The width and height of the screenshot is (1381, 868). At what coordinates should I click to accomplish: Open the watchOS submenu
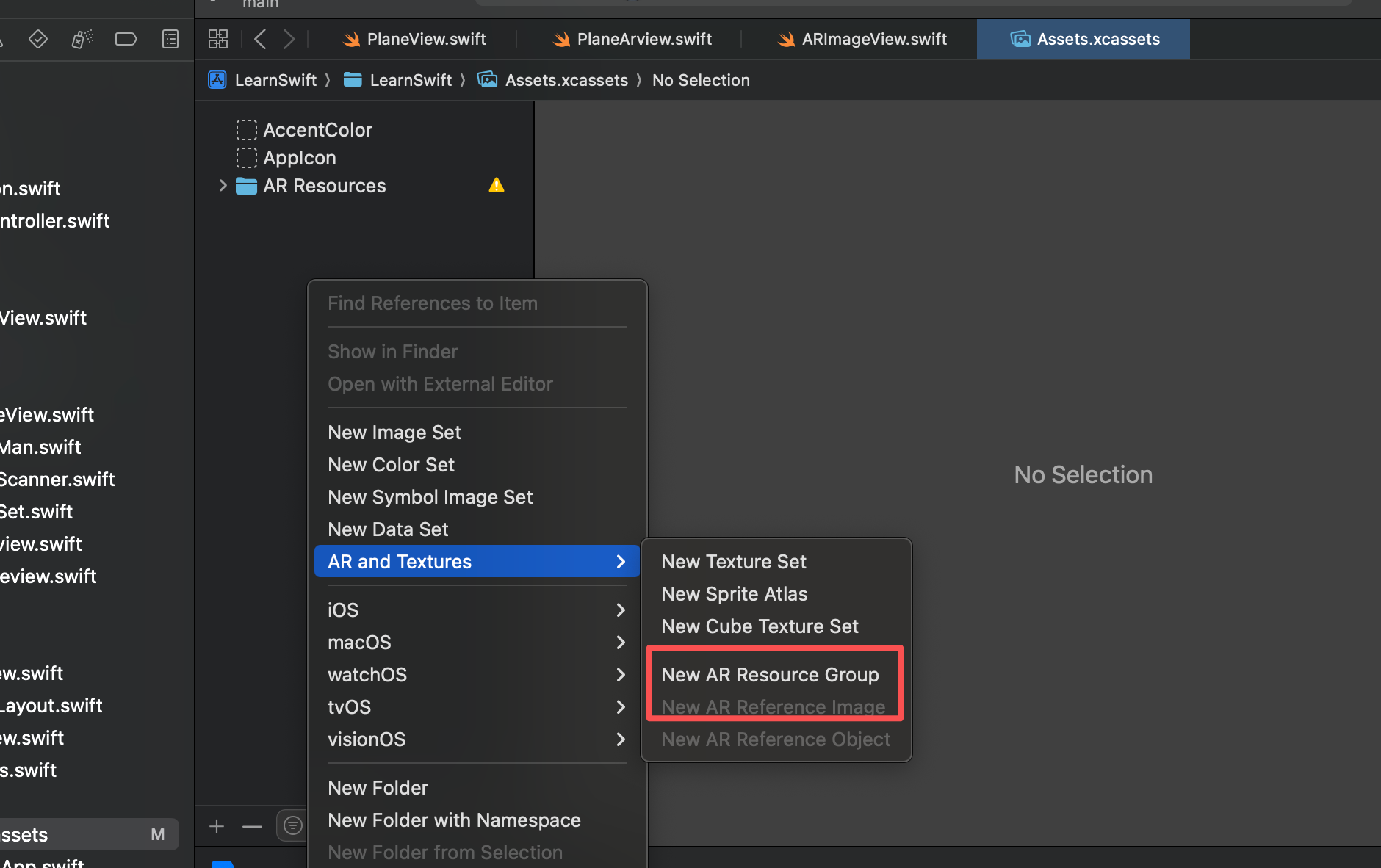coord(477,675)
